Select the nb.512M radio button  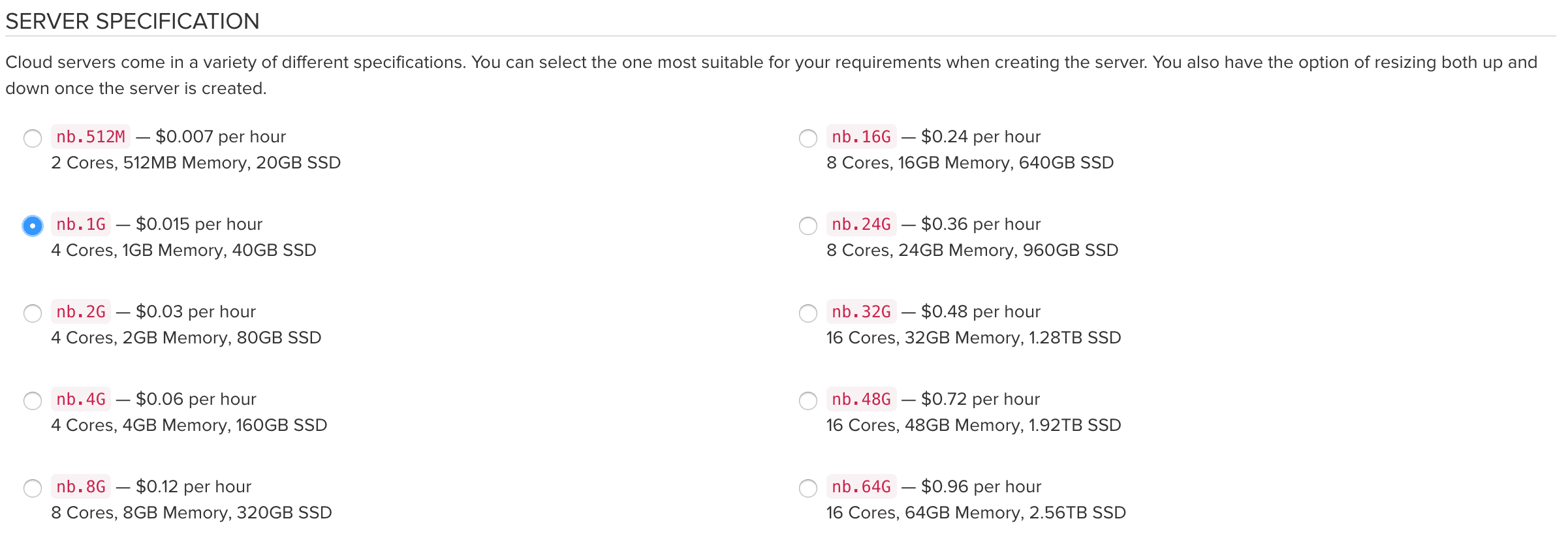33,138
